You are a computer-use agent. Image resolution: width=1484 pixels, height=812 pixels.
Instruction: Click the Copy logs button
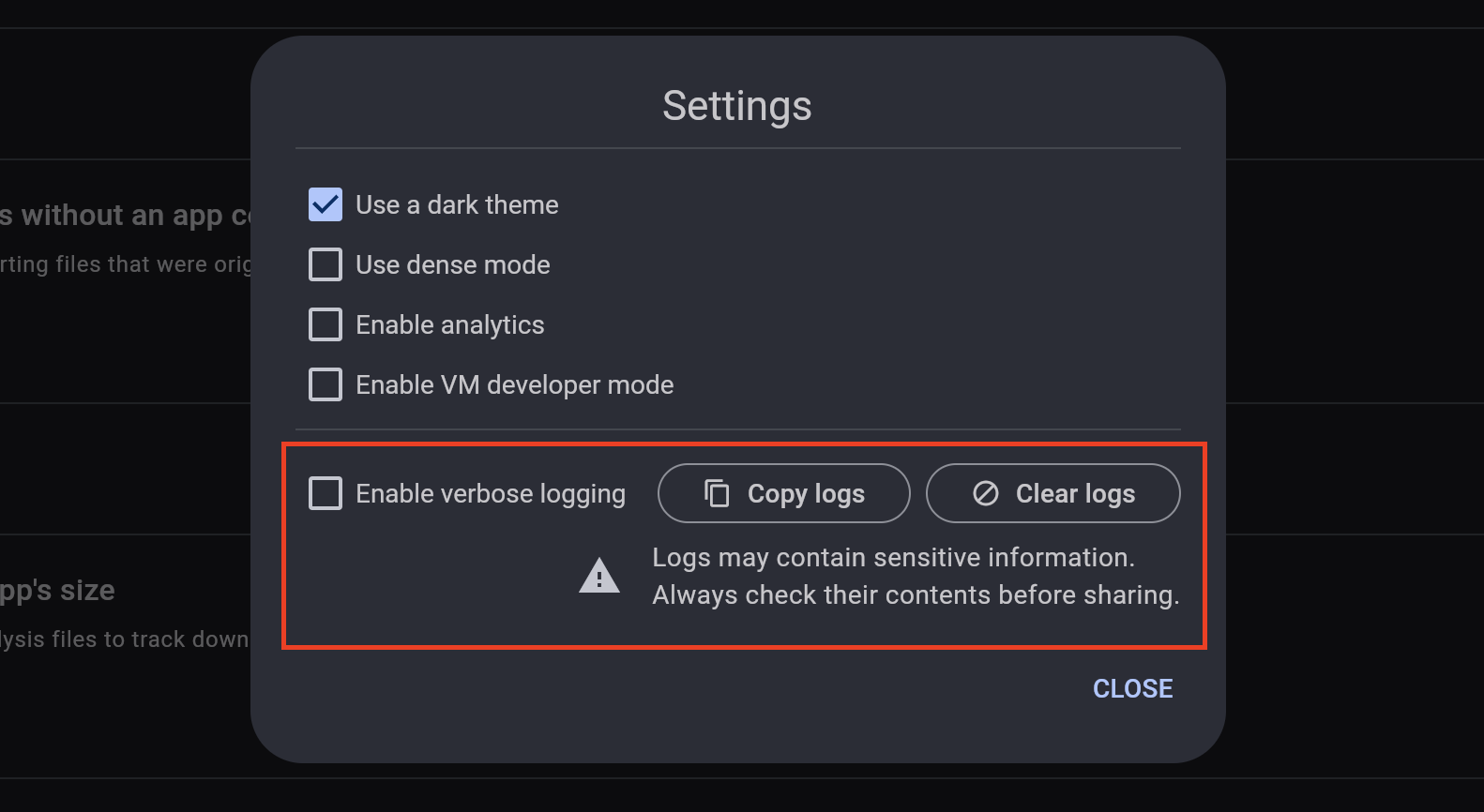pos(784,492)
